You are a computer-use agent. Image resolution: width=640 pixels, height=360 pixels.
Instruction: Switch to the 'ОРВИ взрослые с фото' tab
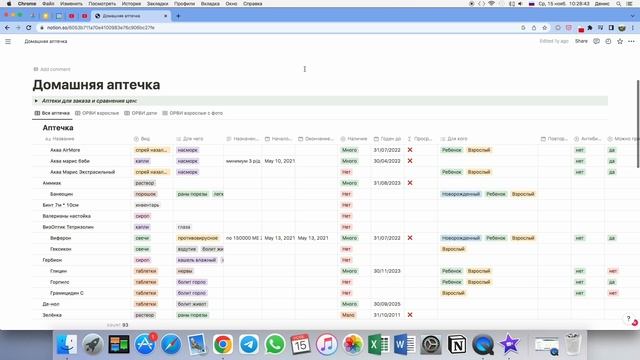coord(193,113)
